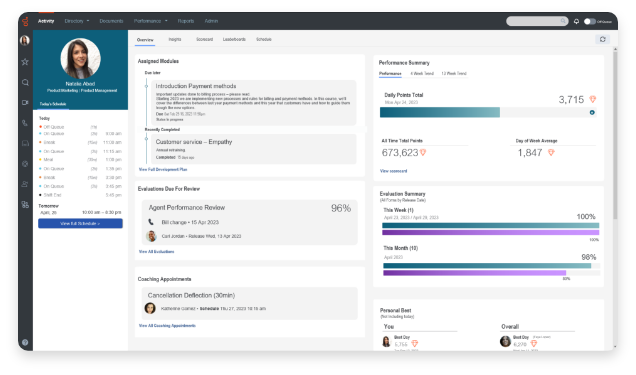
Task: Switch to the Schedule tab
Action: click(264, 39)
